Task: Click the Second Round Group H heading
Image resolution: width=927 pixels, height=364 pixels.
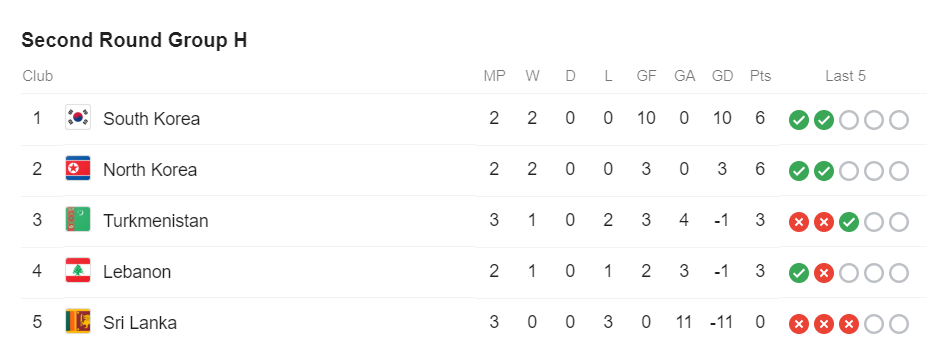Action: (x=134, y=40)
